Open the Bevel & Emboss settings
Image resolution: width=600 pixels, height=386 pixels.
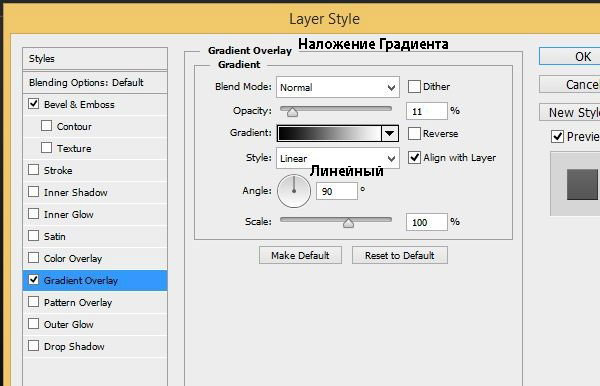(x=95, y=104)
